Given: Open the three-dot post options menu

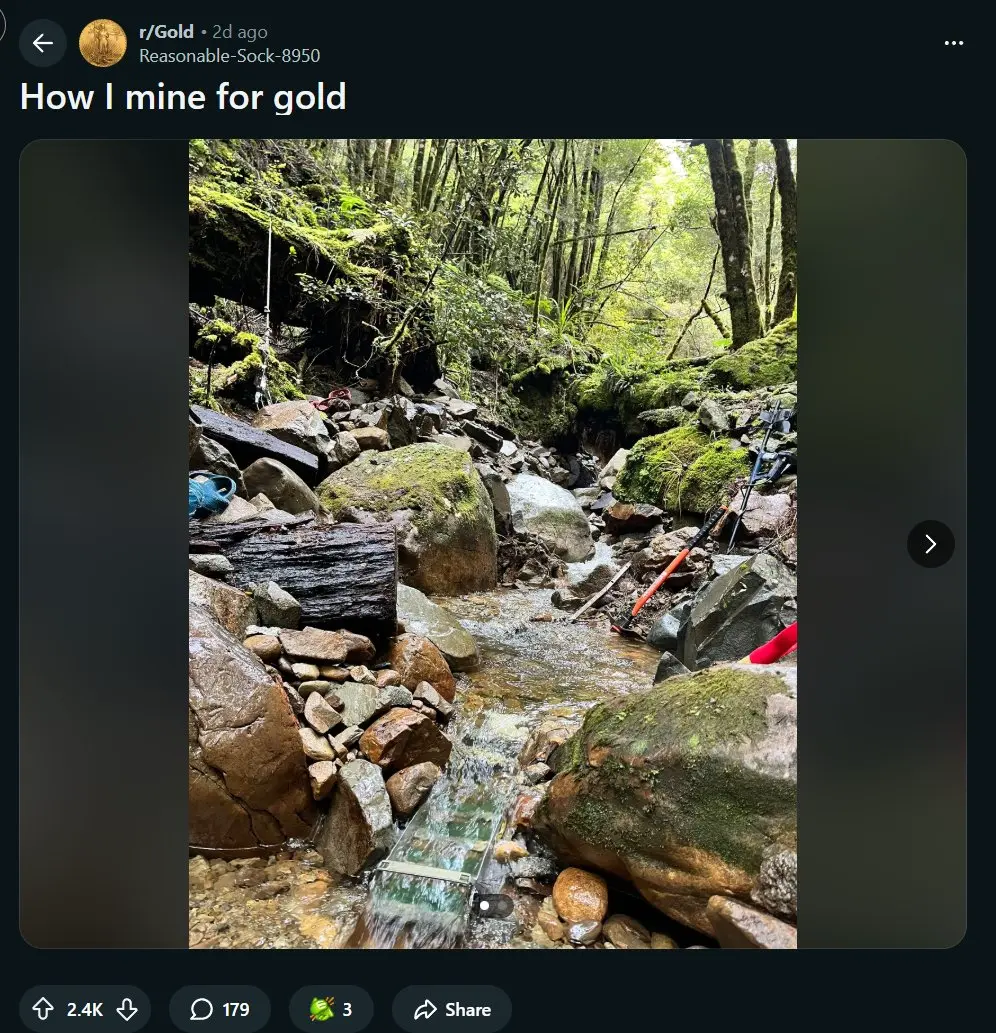Looking at the screenshot, I should (954, 43).
